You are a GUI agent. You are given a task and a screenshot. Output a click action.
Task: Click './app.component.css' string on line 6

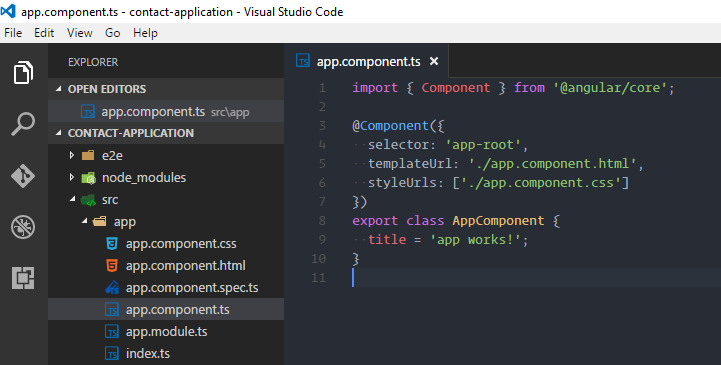(541, 183)
